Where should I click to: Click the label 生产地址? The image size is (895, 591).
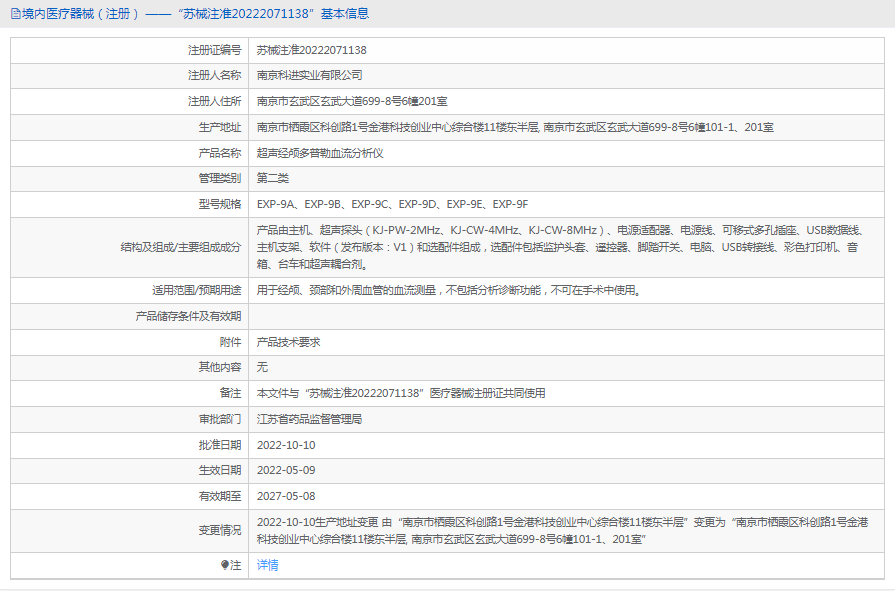[x=220, y=127]
